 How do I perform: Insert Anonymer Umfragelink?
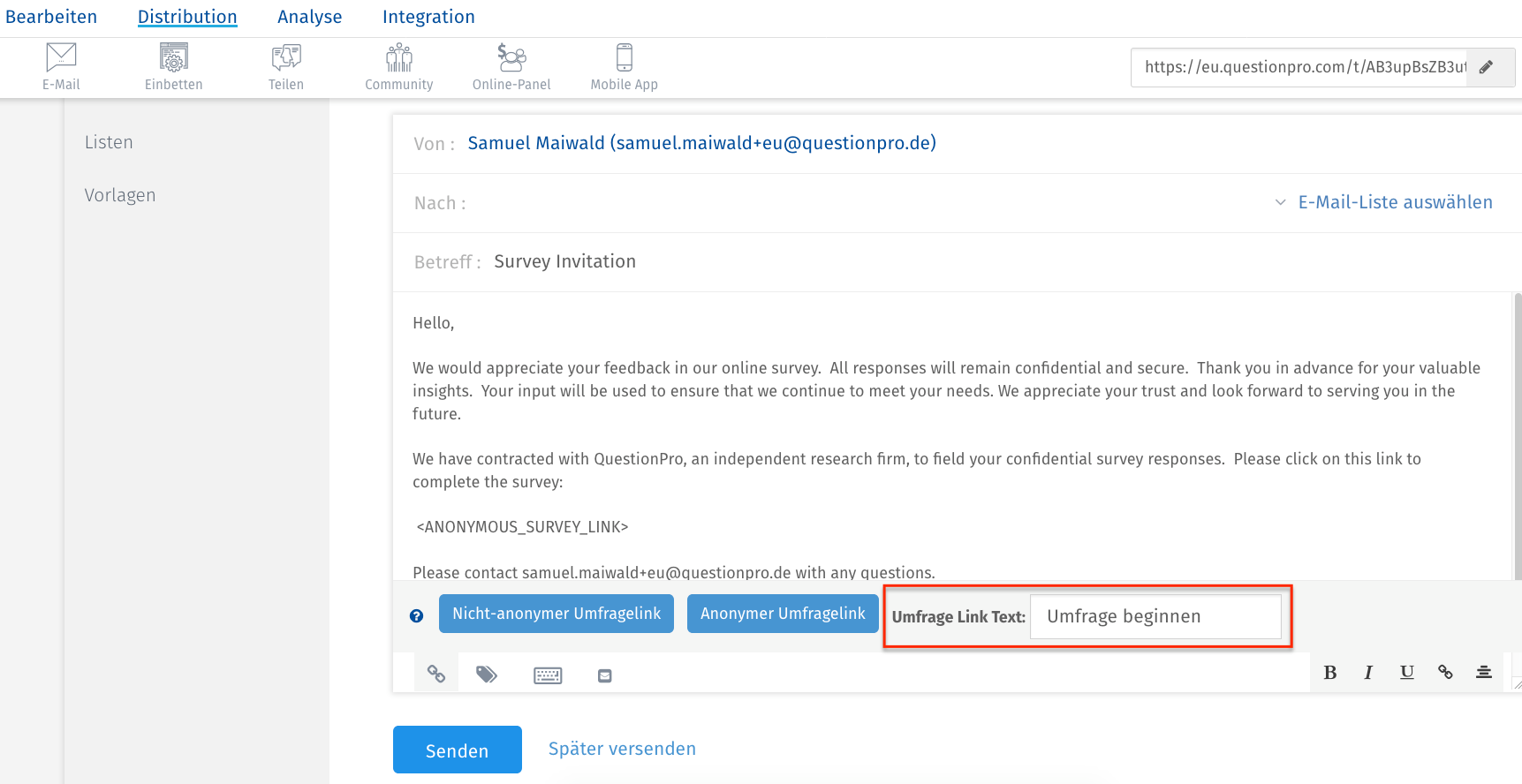783,614
